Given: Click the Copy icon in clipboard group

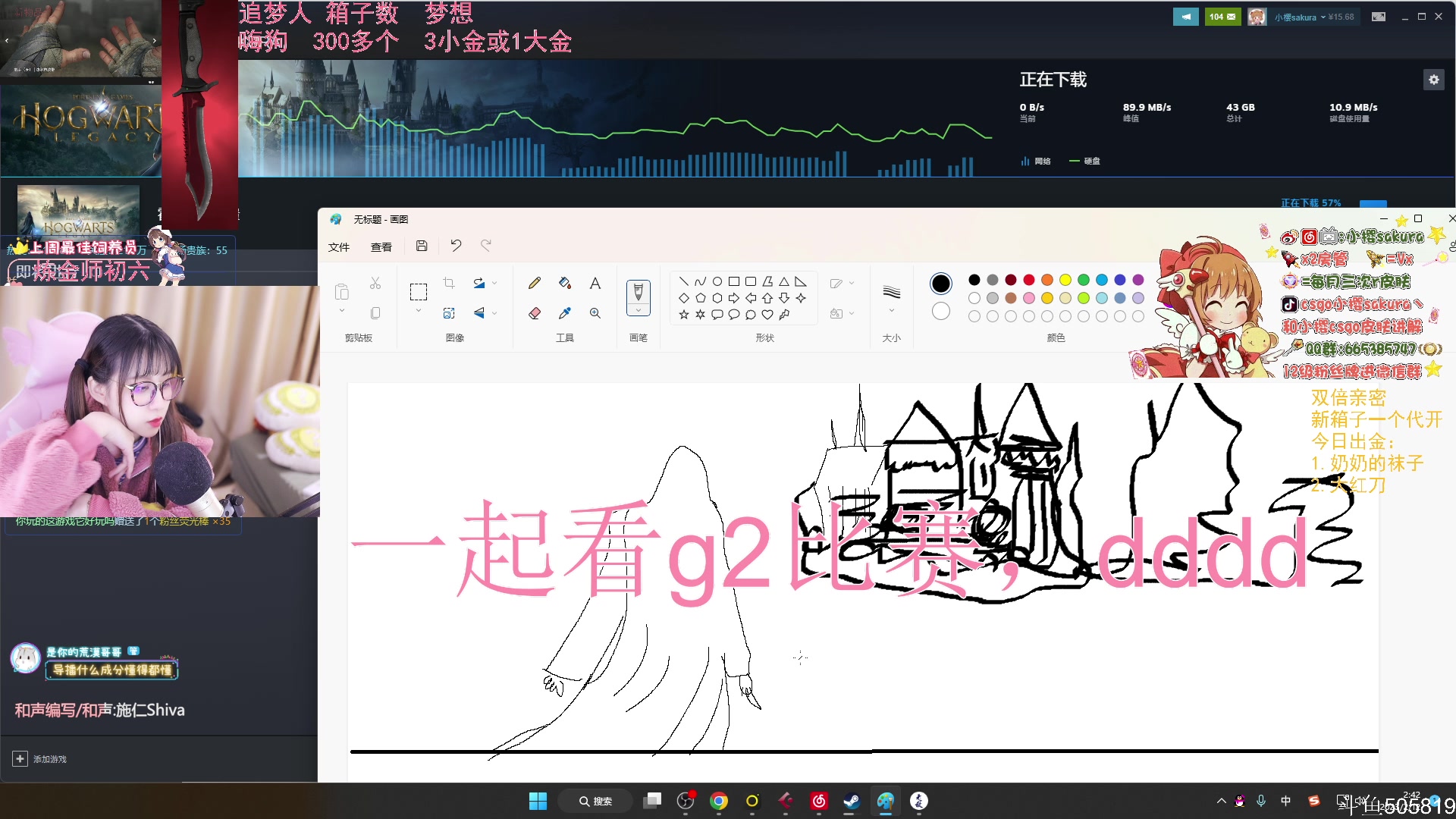Looking at the screenshot, I should 375,313.
